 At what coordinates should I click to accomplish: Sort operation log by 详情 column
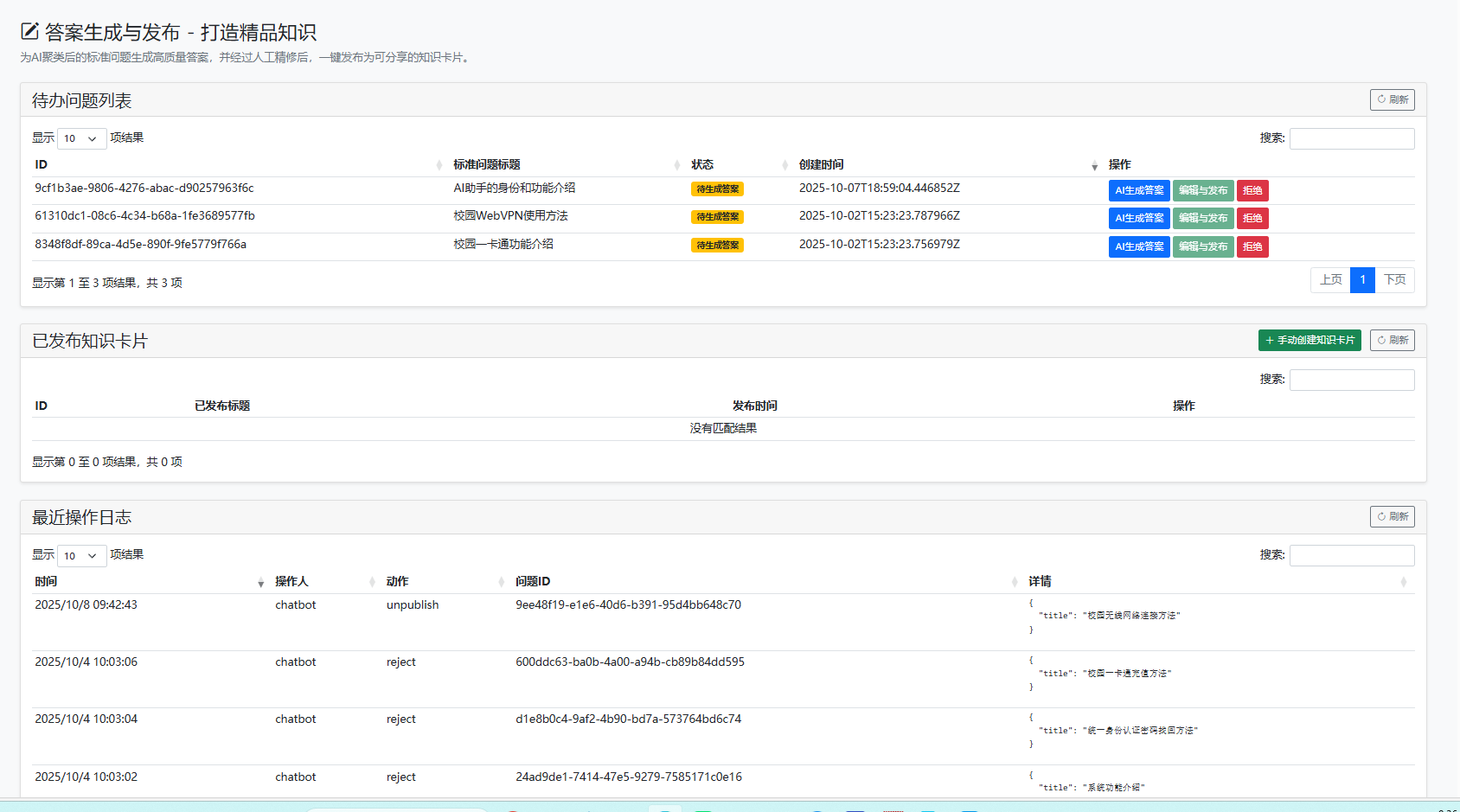tap(1218, 581)
